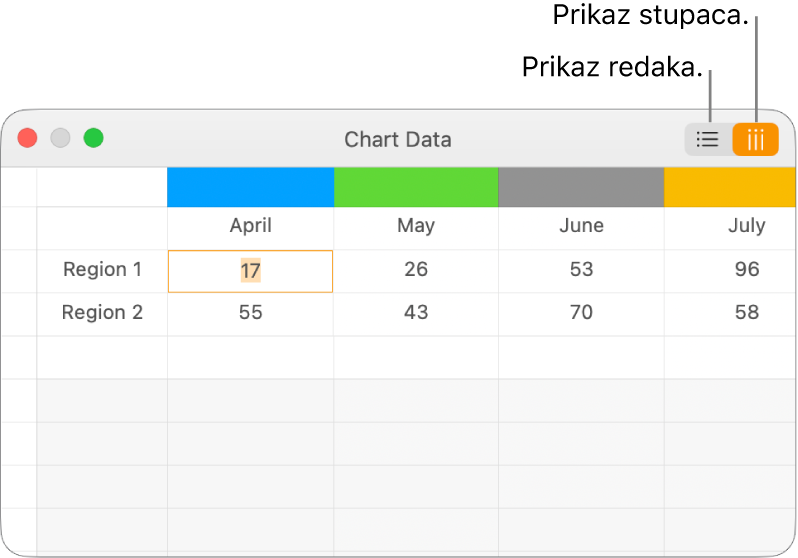The image size is (798, 558).
Task: Click the blue April series color swatch
Action: tap(250, 188)
